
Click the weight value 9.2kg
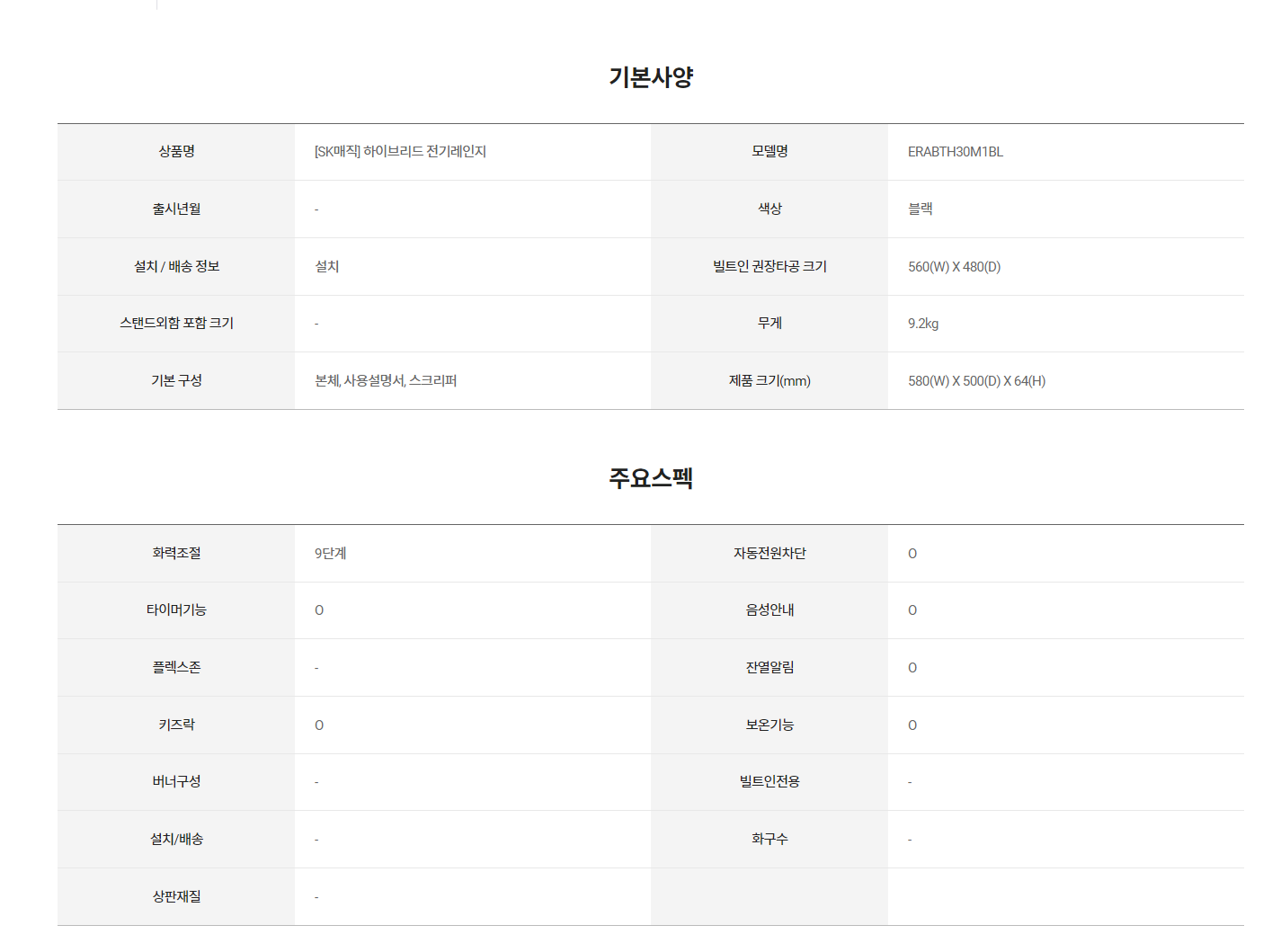pyautogui.click(x=923, y=324)
